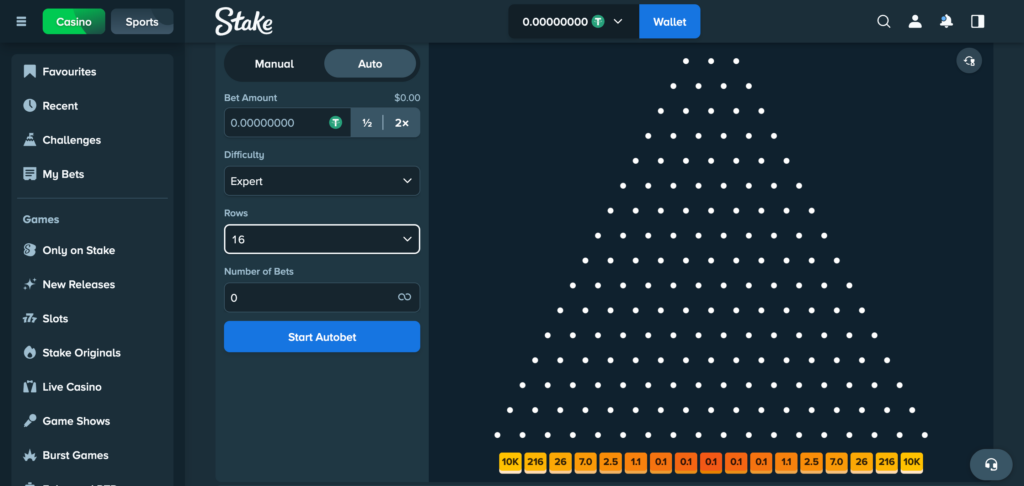Click the Games section heading
Image resolution: width=1024 pixels, height=486 pixels.
point(40,219)
